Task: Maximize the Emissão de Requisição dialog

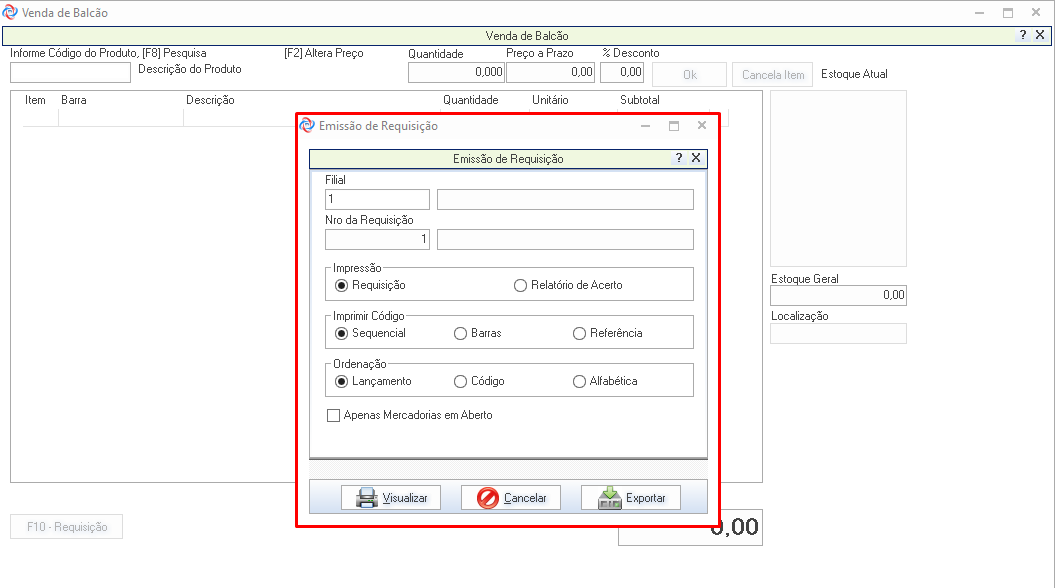Action: point(674,126)
